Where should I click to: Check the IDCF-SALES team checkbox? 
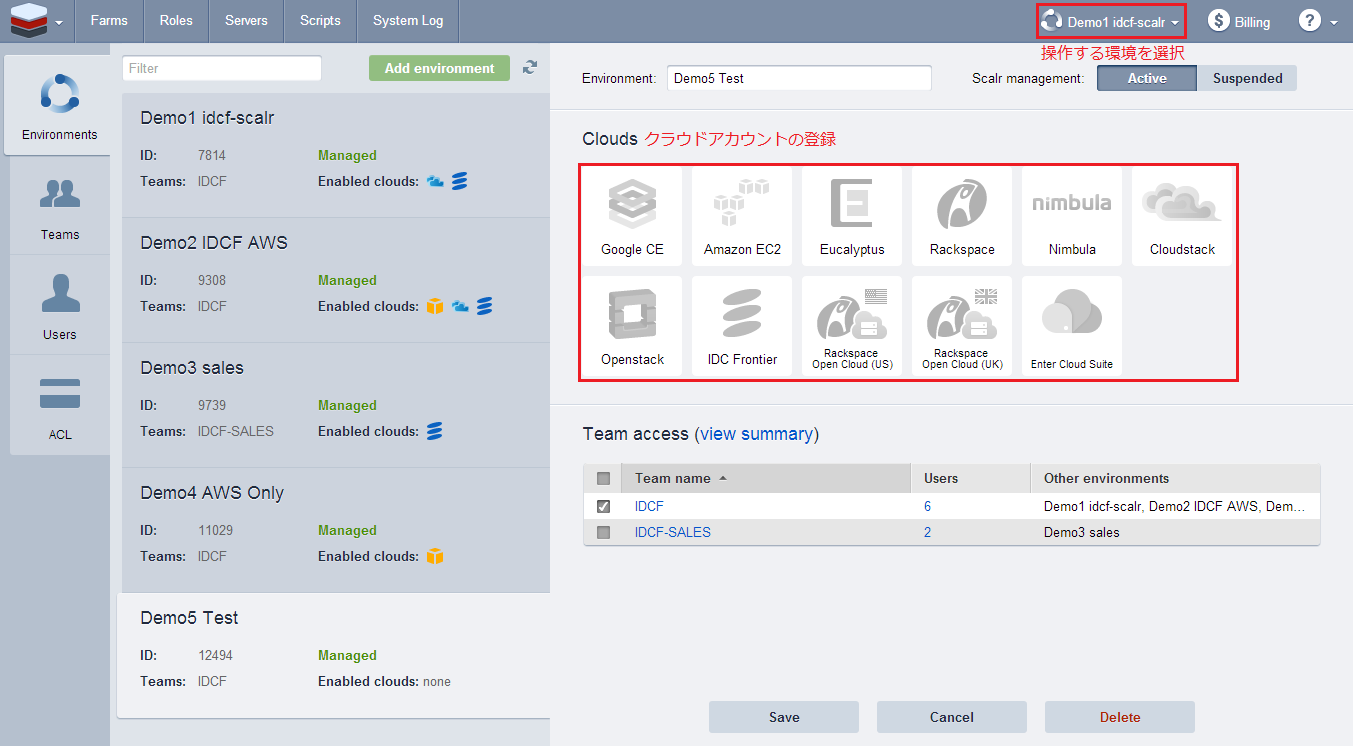point(603,533)
